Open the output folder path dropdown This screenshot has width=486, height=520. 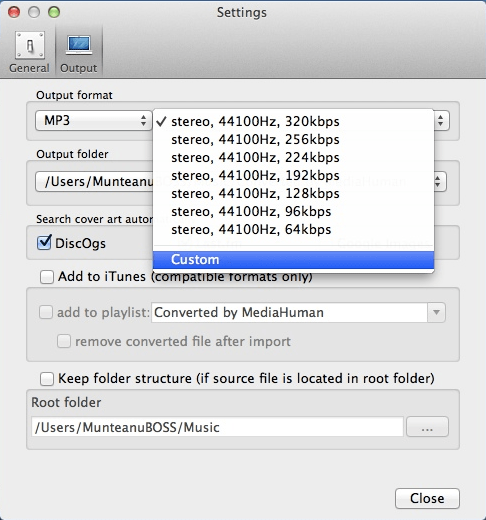tap(438, 182)
